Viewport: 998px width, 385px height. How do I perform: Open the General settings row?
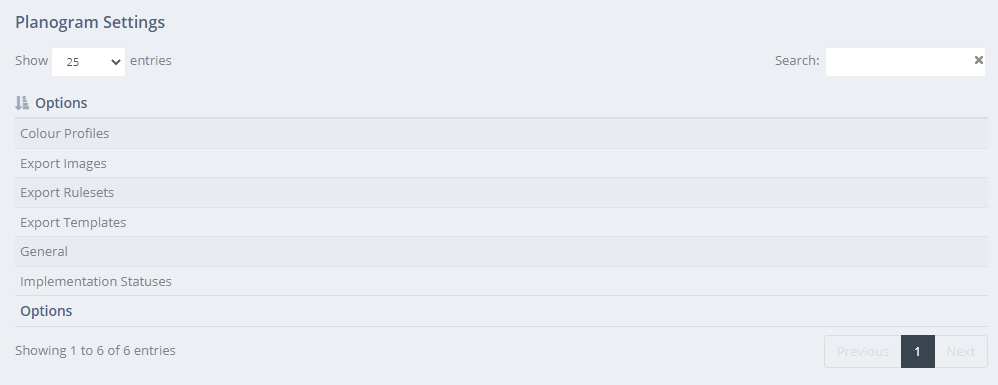502,252
